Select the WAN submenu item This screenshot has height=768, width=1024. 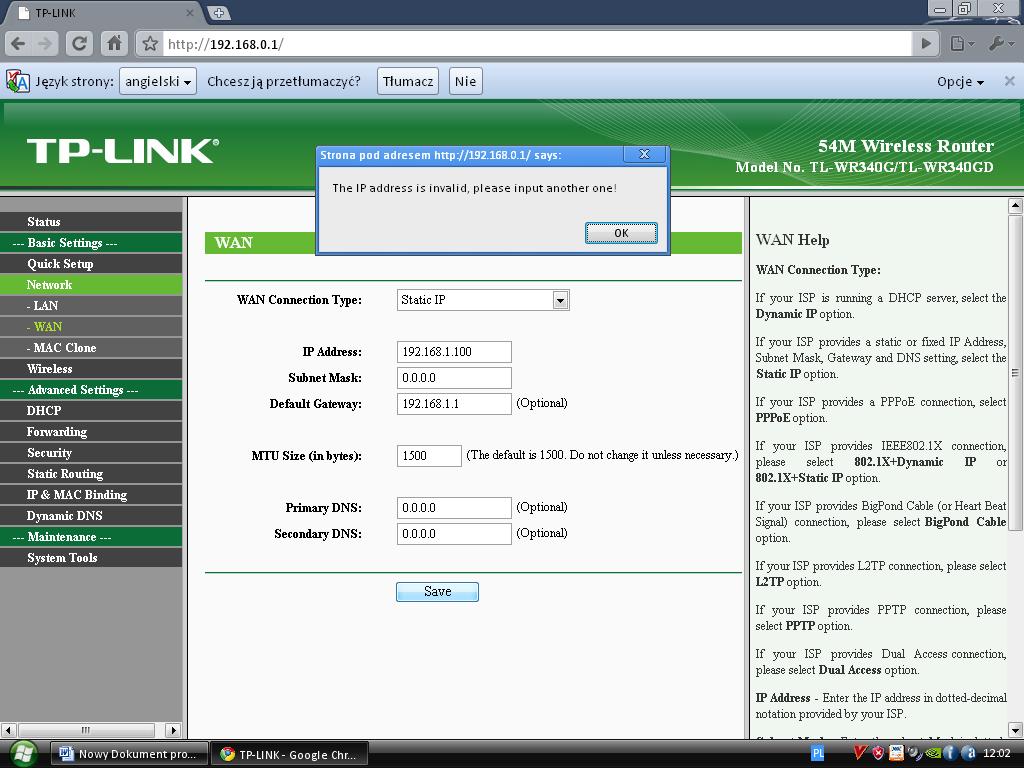pyautogui.click(x=91, y=327)
